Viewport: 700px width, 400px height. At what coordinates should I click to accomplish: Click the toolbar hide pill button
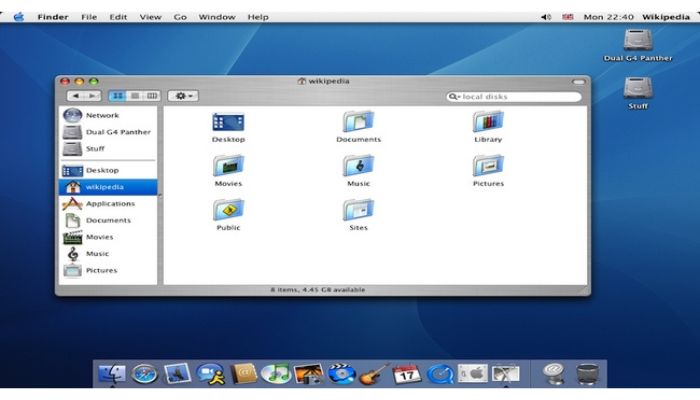coord(579,82)
